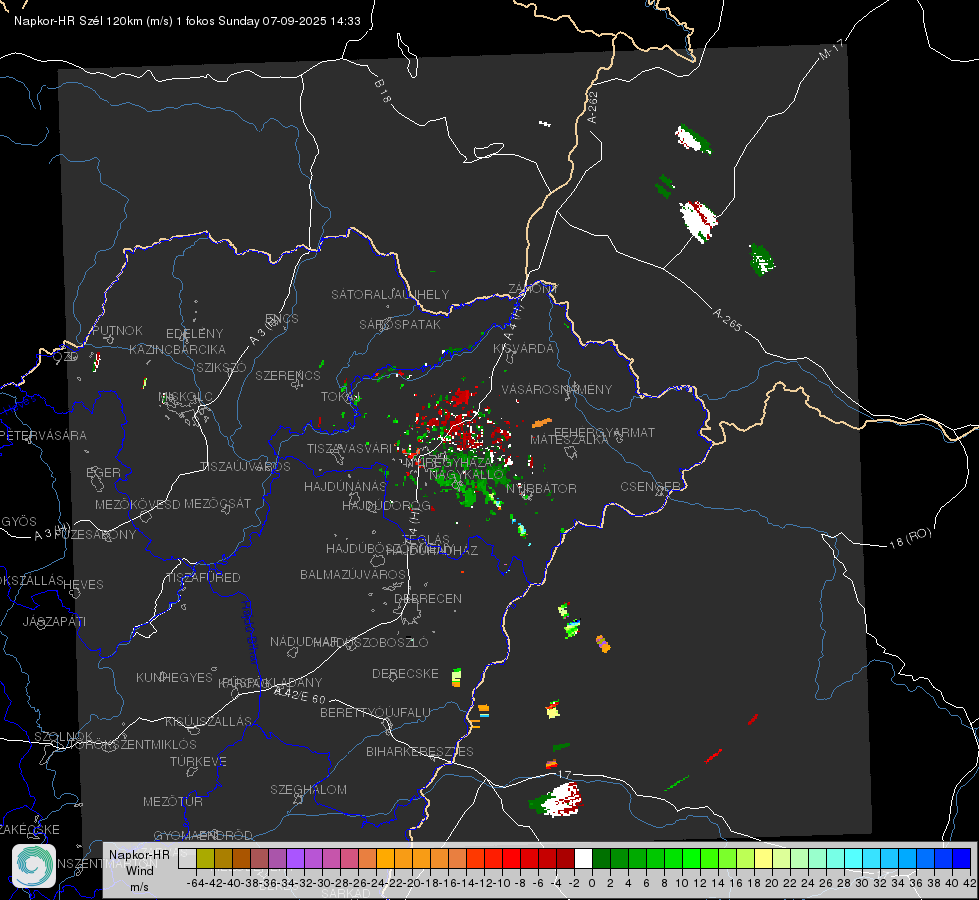This screenshot has width=979, height=900.
Task: Click the KUNHEGYES label
Action: click(174, 678)
